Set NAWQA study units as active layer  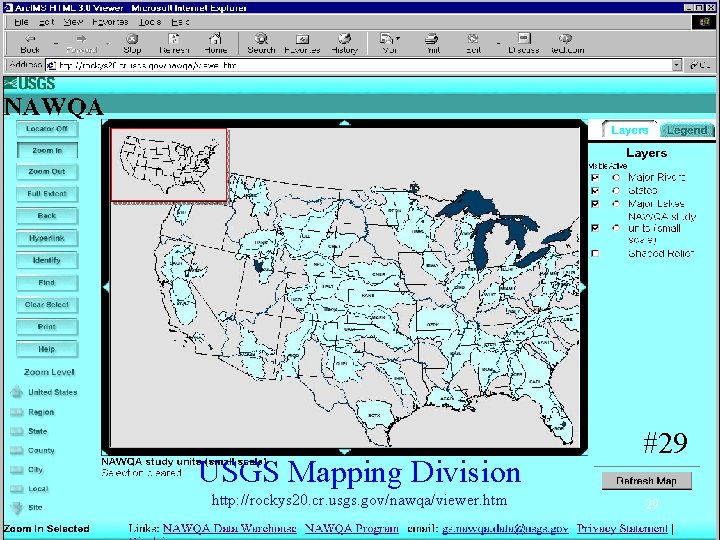pyautogui.click(x=616, y=228)
